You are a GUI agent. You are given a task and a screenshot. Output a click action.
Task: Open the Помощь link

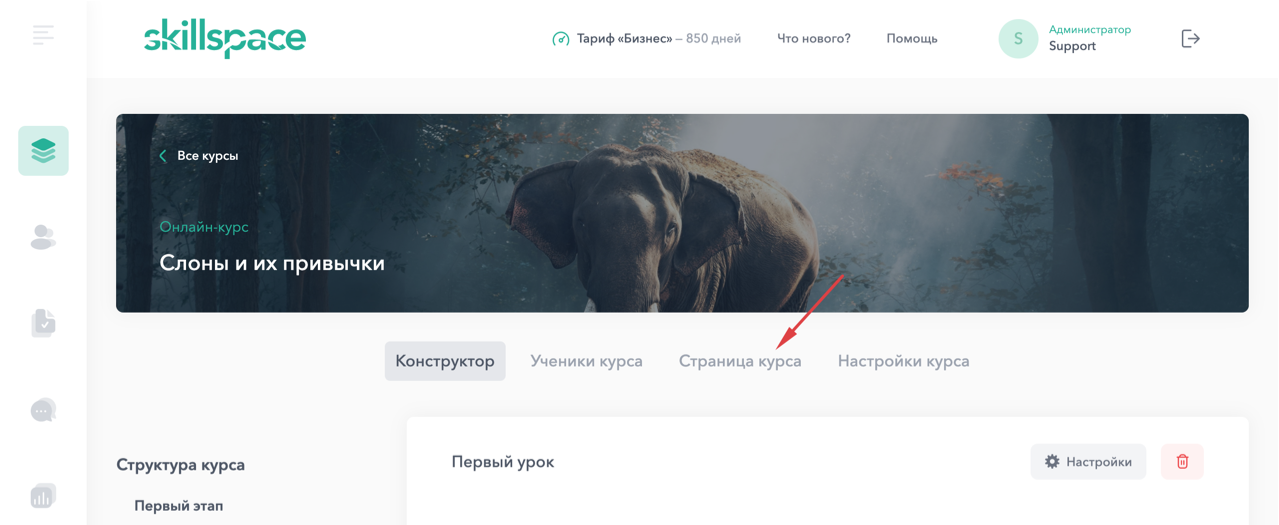[912, 39]
